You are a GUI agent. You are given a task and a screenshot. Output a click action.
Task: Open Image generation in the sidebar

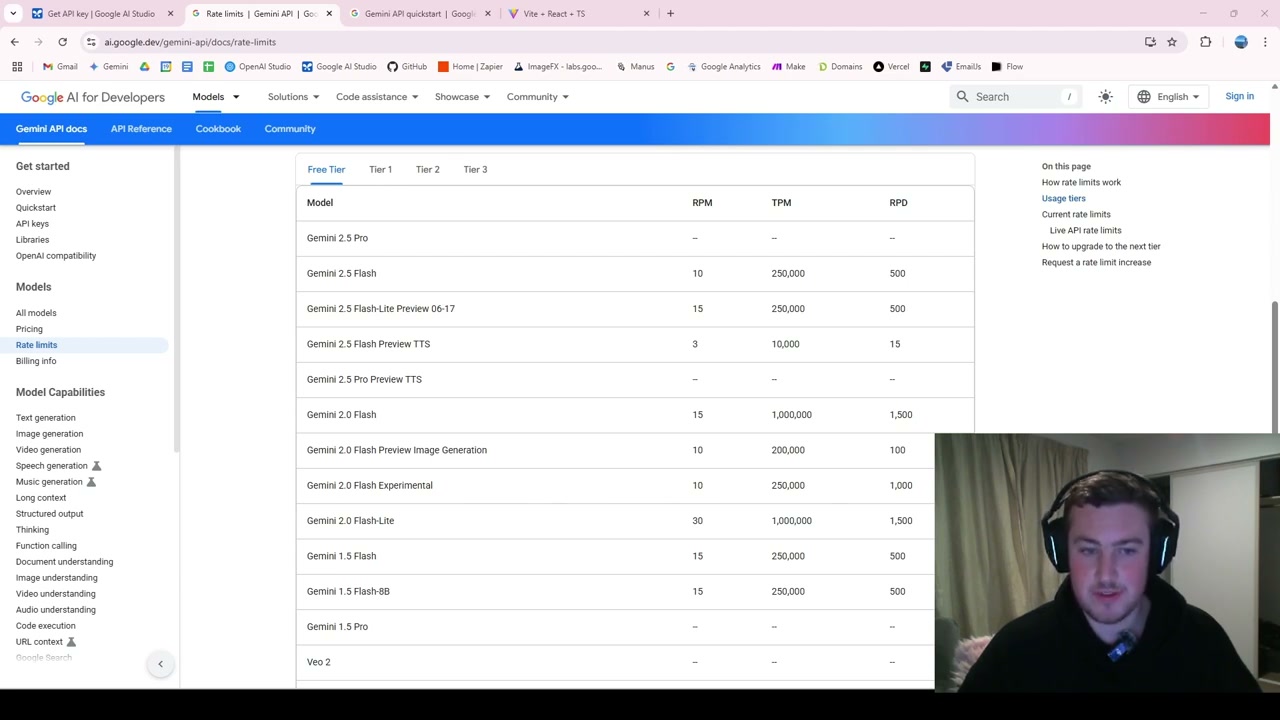49,434
